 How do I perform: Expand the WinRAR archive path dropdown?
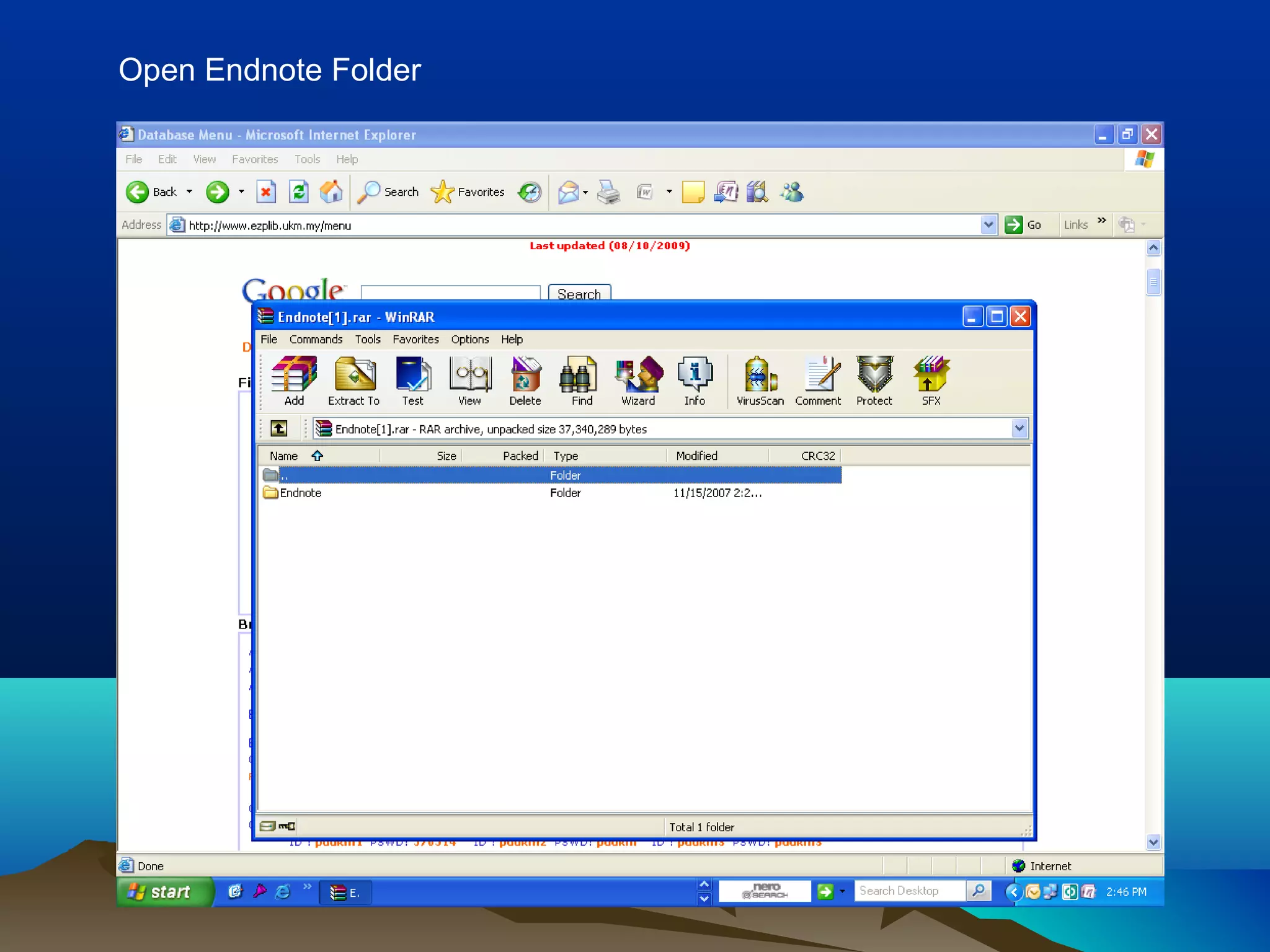1019,428
